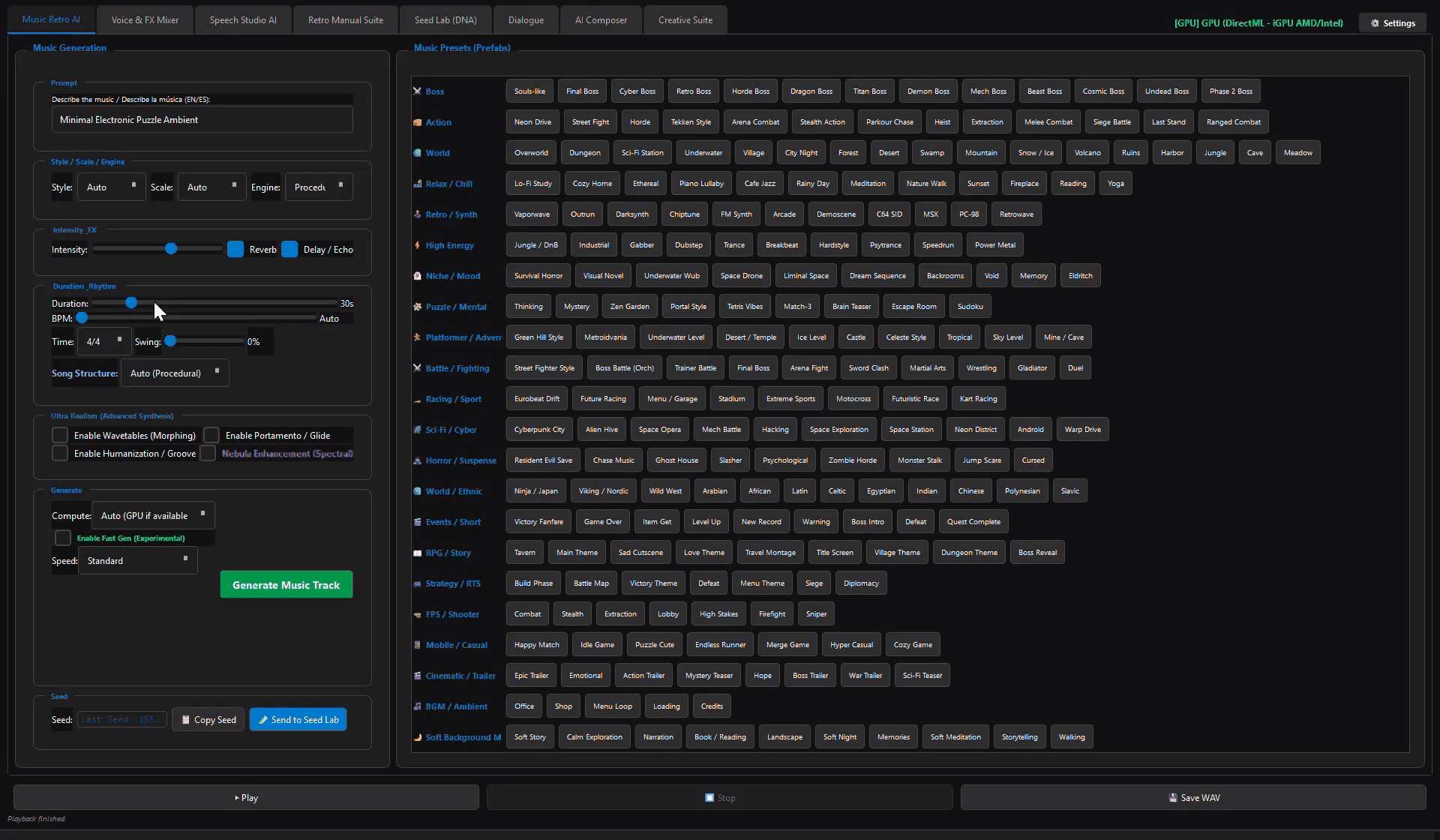Click the Sci-Fi / Cyber category icon
Screen dimensions: 1440x840
417,430
